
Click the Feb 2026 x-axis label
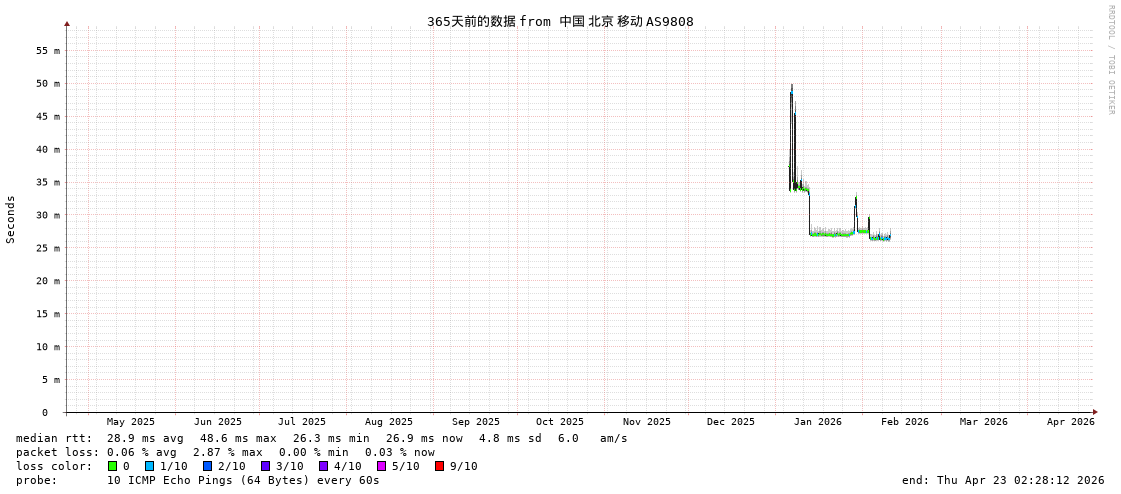[x=904, y=422]
